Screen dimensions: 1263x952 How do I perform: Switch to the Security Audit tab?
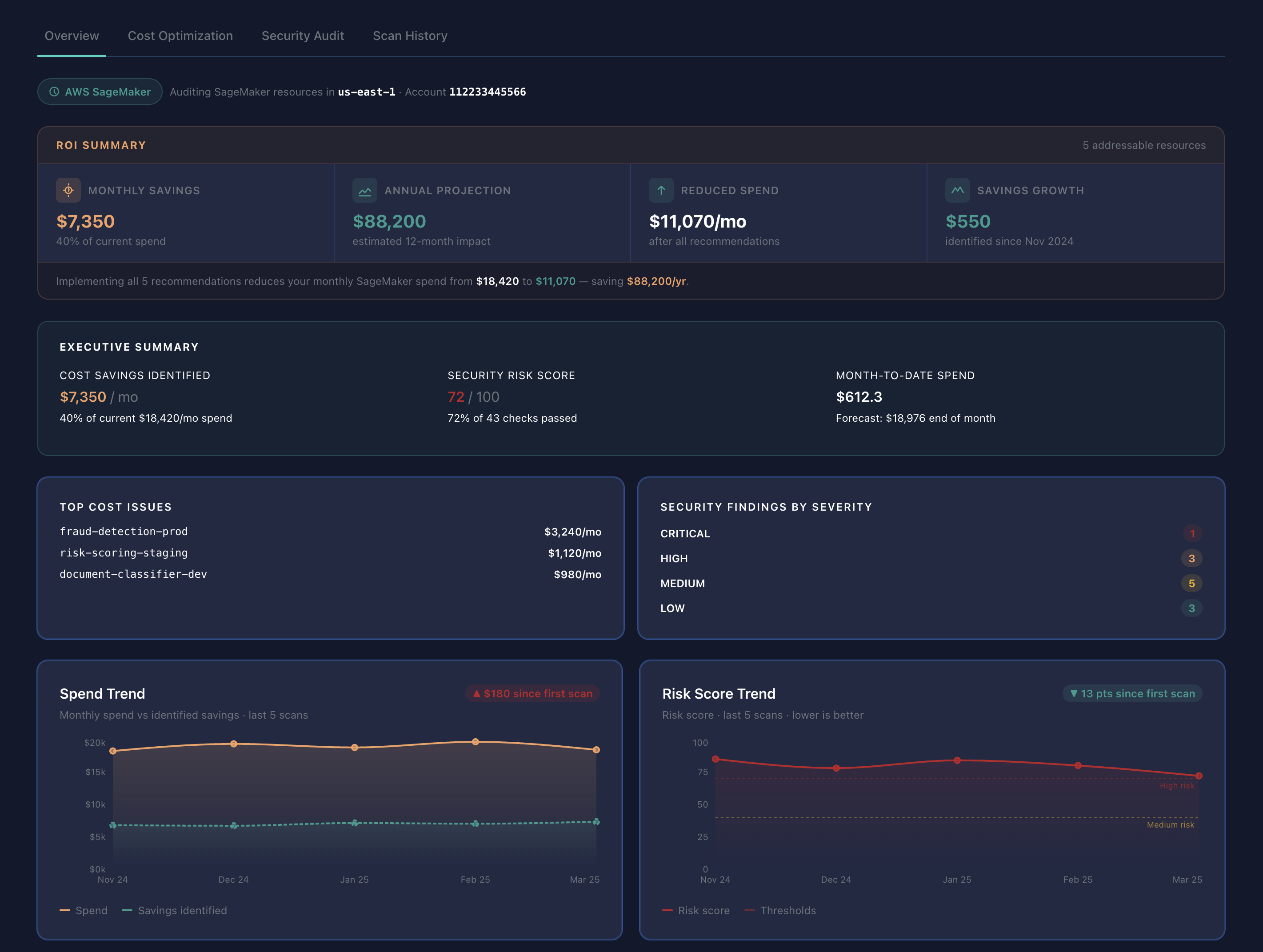pyautogui.click(x=303, y=36)
